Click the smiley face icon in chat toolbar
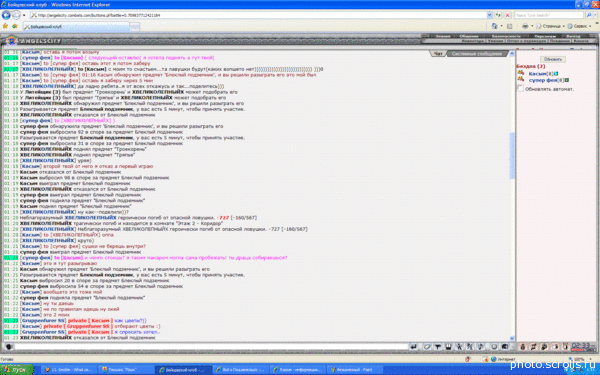 tap(494, 347)
